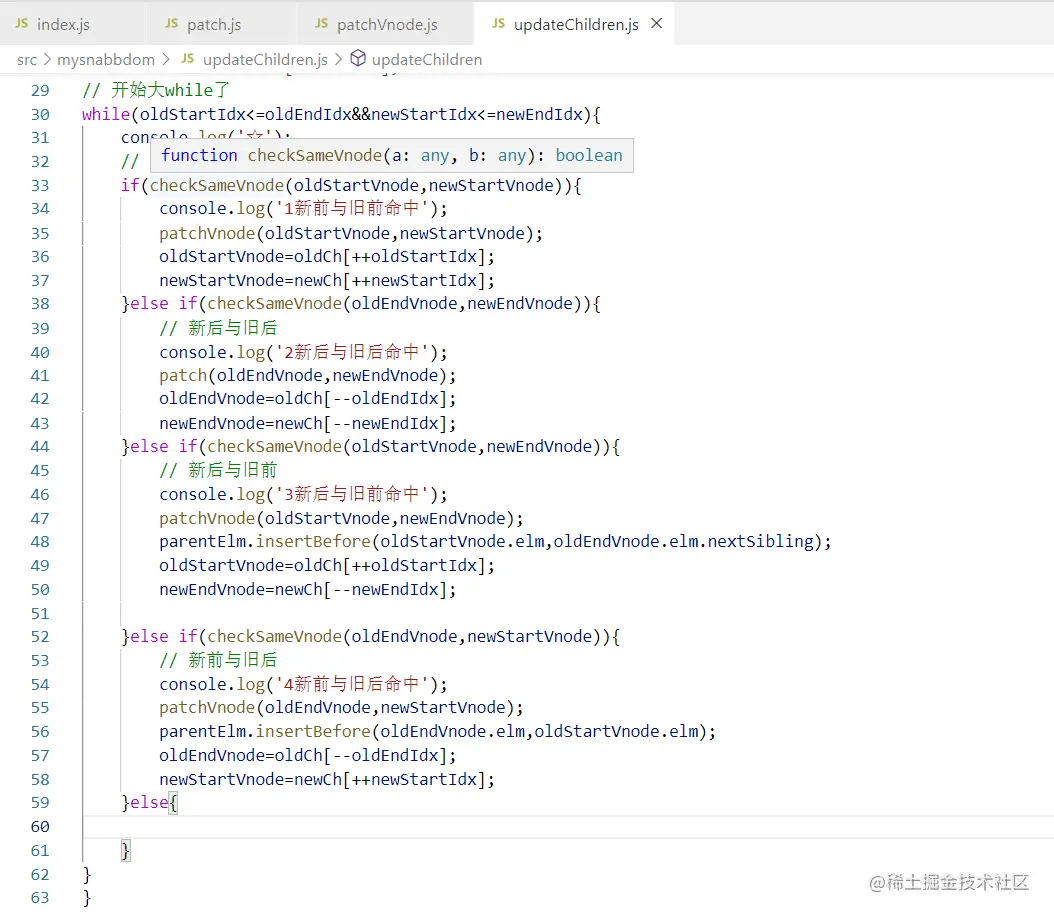This screenshot has width=1054, height=917.
Task: Click the updateChildren symbol breadcrumb
Action: [427, 60]
